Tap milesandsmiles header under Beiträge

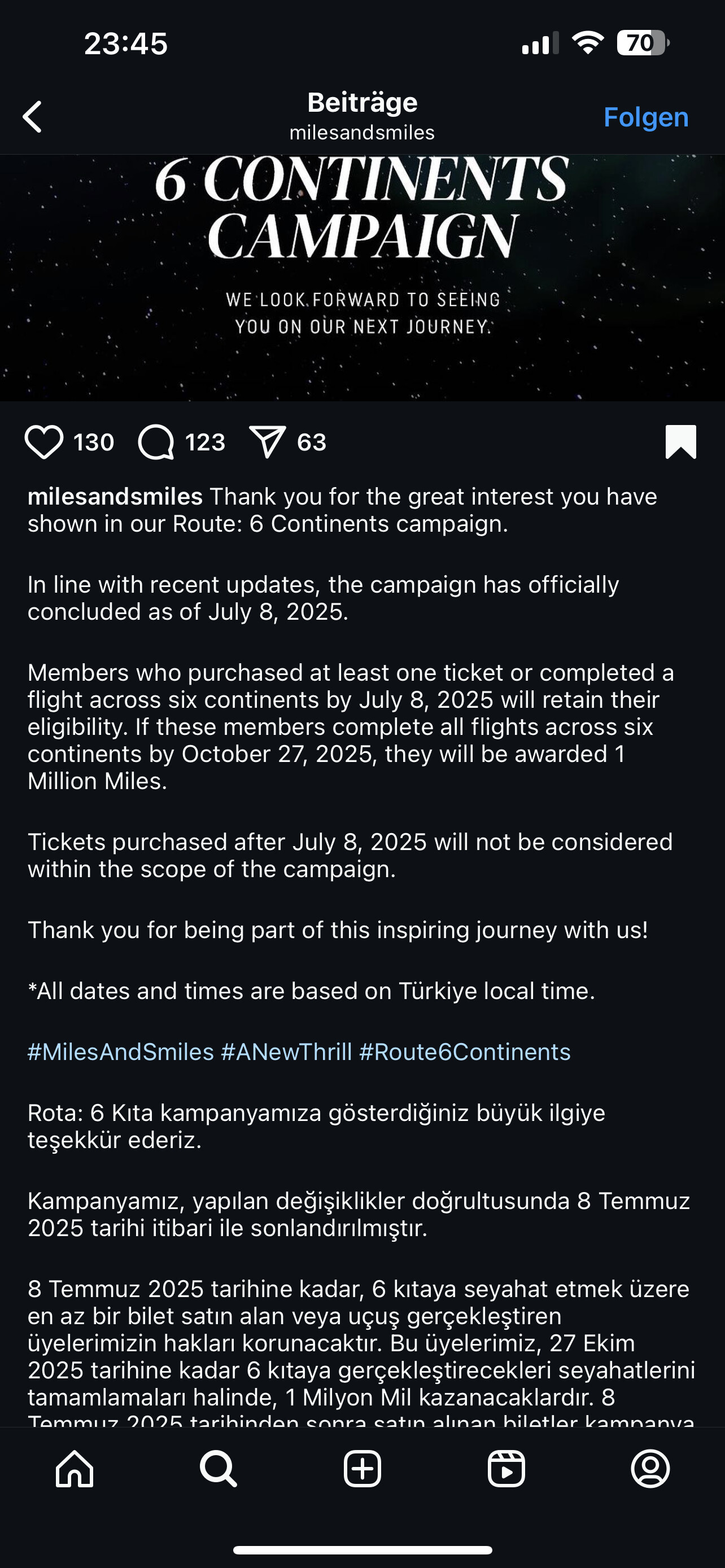(362, 133)
